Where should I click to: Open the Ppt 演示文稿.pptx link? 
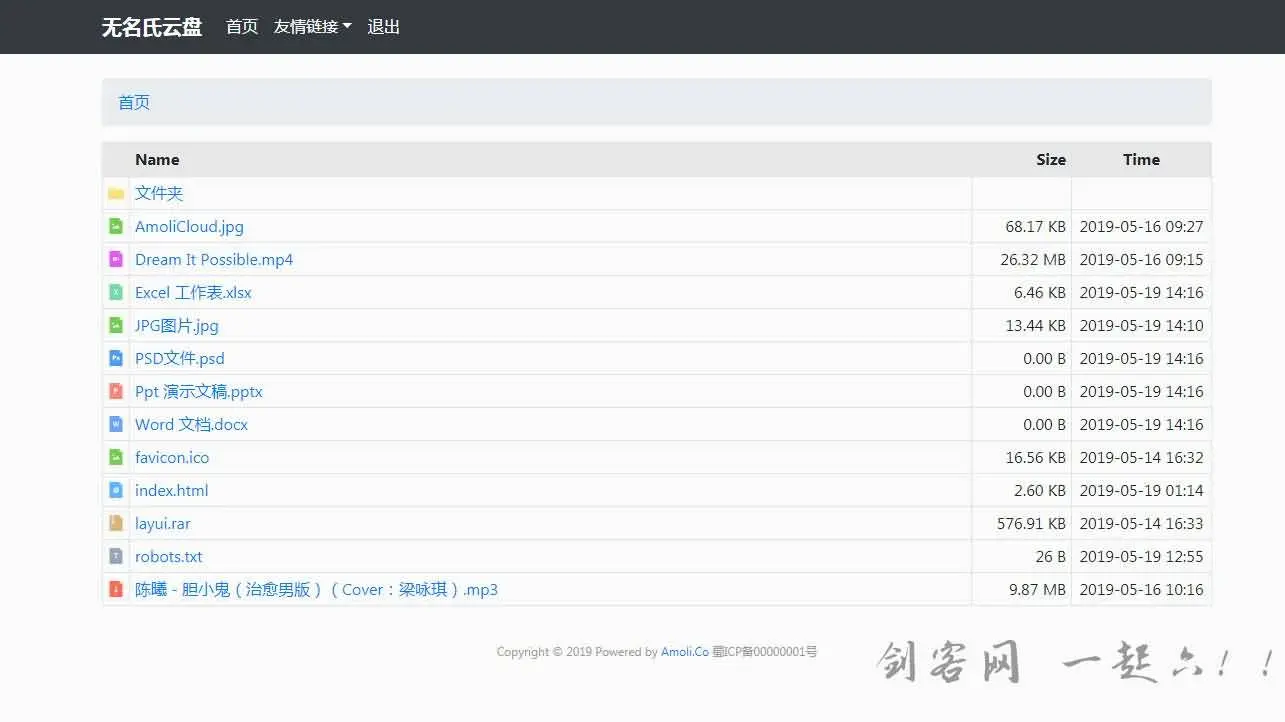coord(199,391)
